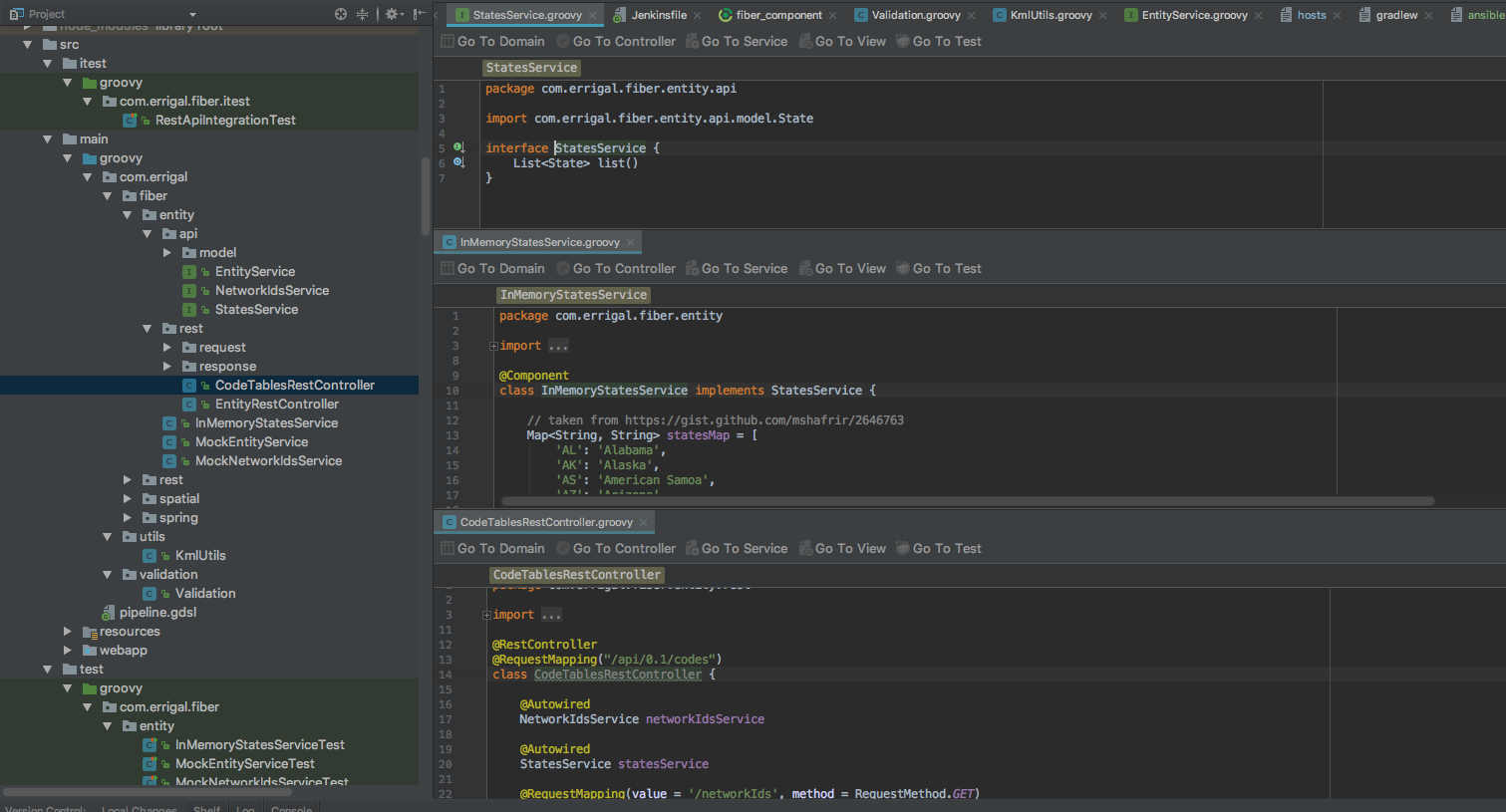The image size is (1506, 812).
Task: Open pipeline.gdsl from the project tree
Action: click(157, 613)
